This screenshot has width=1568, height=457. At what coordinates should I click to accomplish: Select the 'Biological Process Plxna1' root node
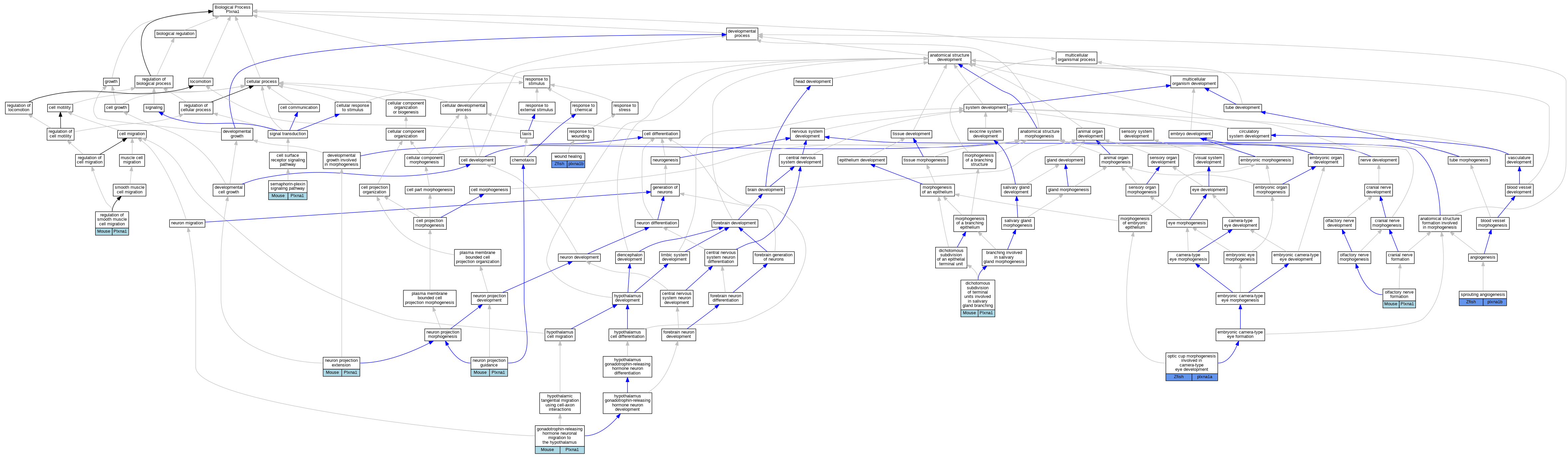(x=233, y=10)
